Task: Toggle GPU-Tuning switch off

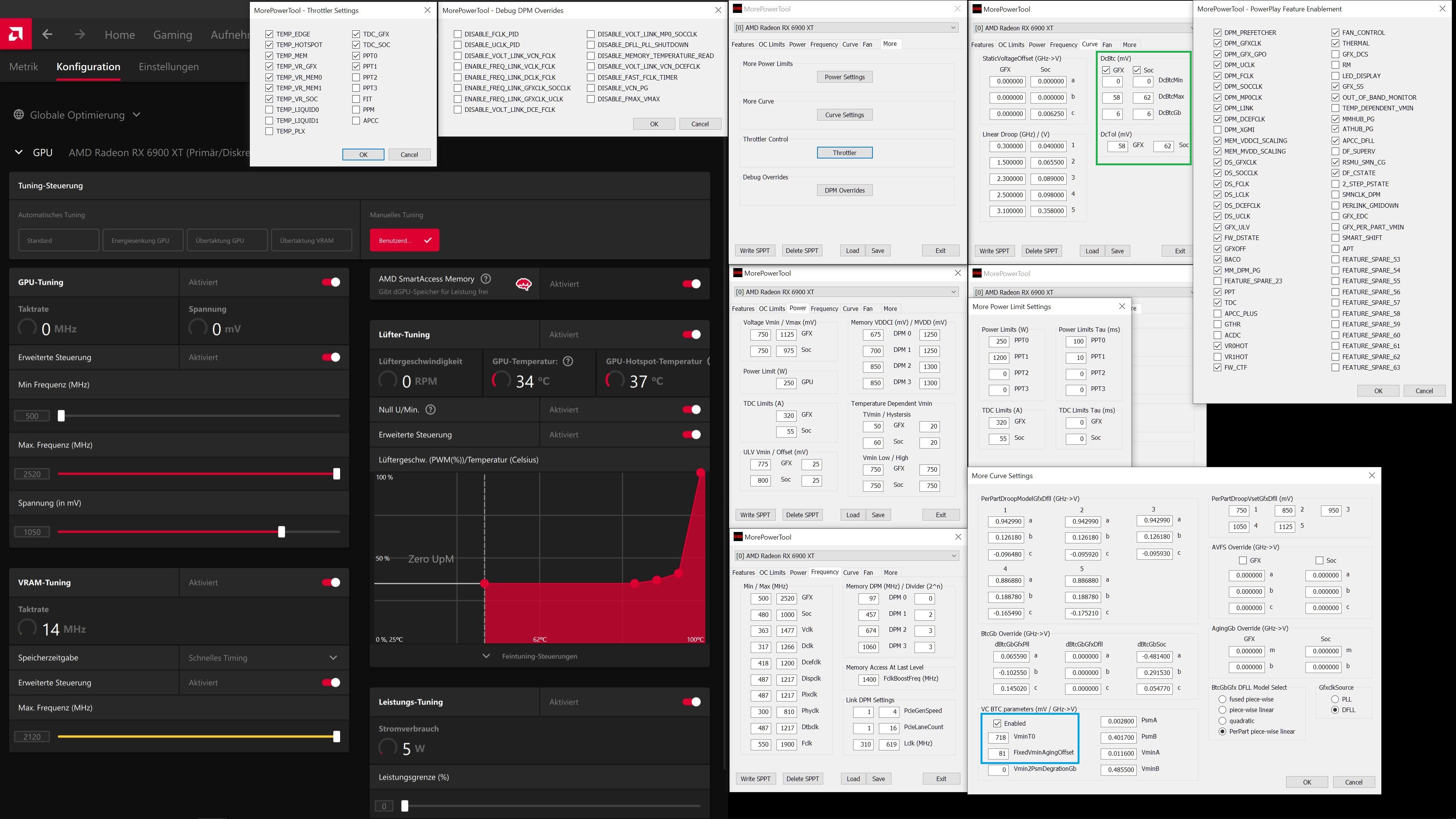Action: pos(331,282)
